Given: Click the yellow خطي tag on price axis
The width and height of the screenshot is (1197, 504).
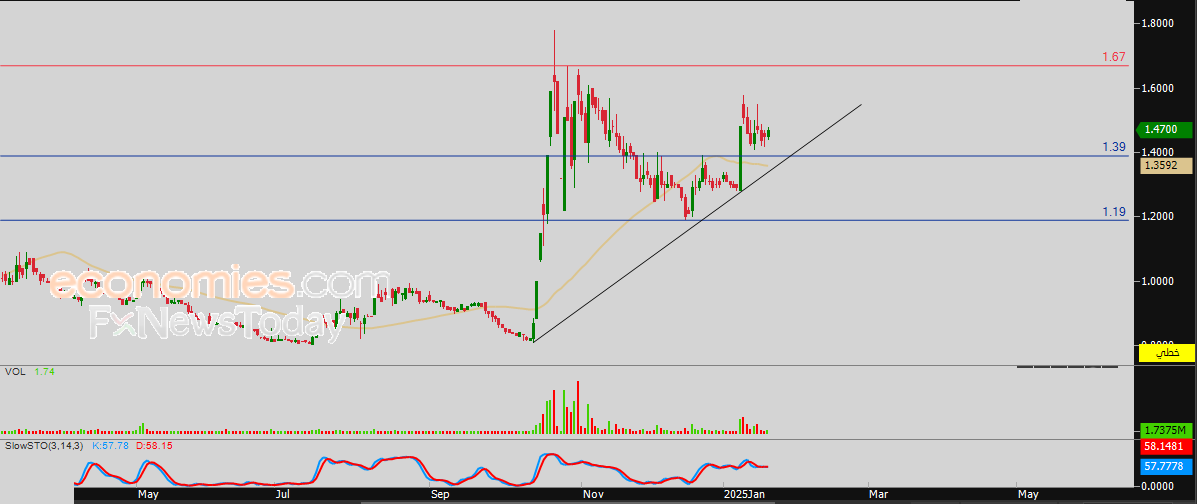Looking at the screenshot, I should (1166, 353).
